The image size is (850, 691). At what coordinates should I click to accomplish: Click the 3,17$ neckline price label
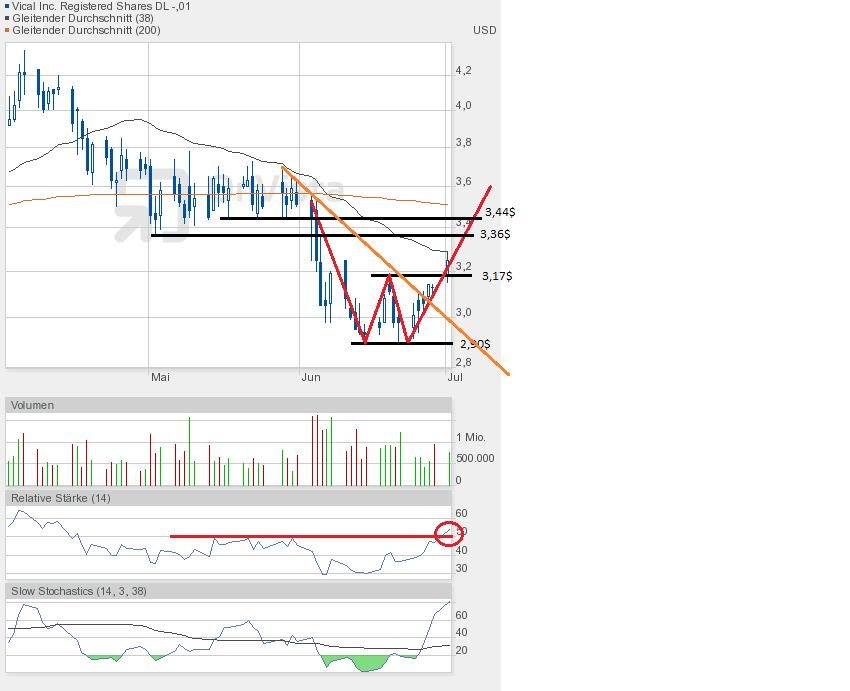pos(497,275)
